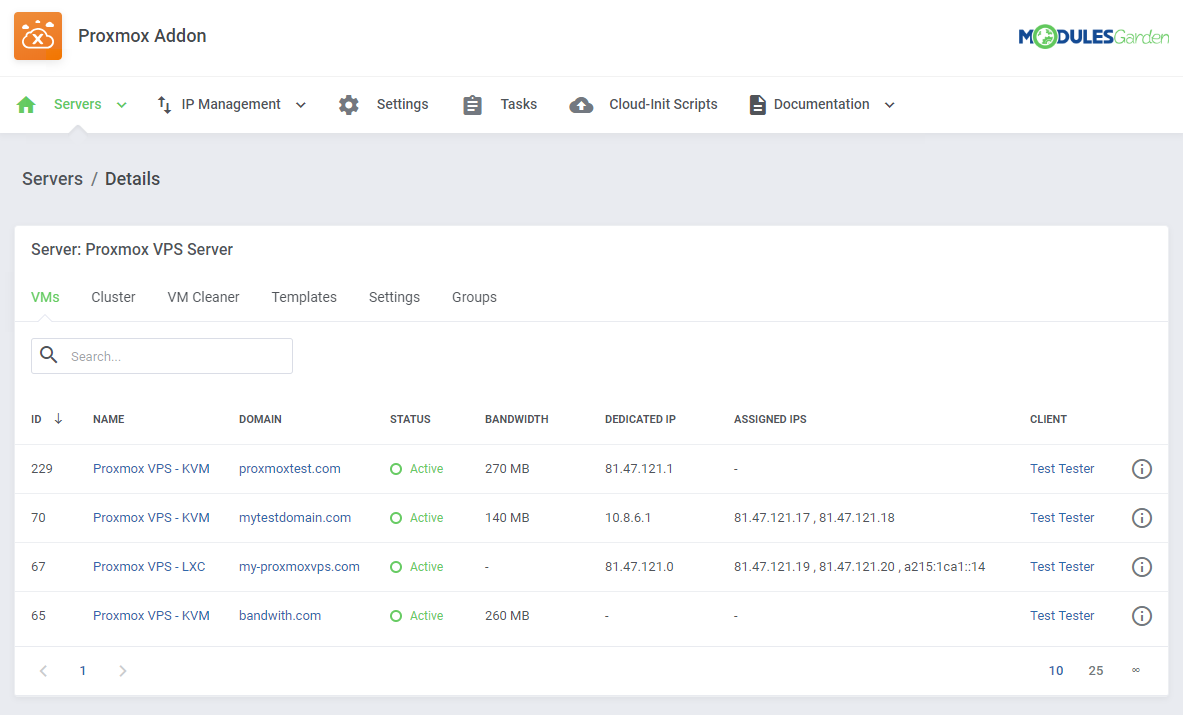Sort by ID using the arrow icon
This screenshot has height=715, width=1183.
[58, 419]
